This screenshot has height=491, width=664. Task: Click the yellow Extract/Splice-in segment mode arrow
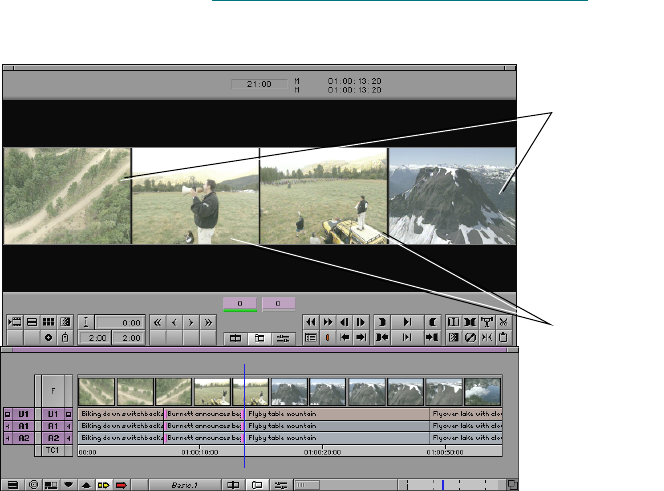coord(104,485)
